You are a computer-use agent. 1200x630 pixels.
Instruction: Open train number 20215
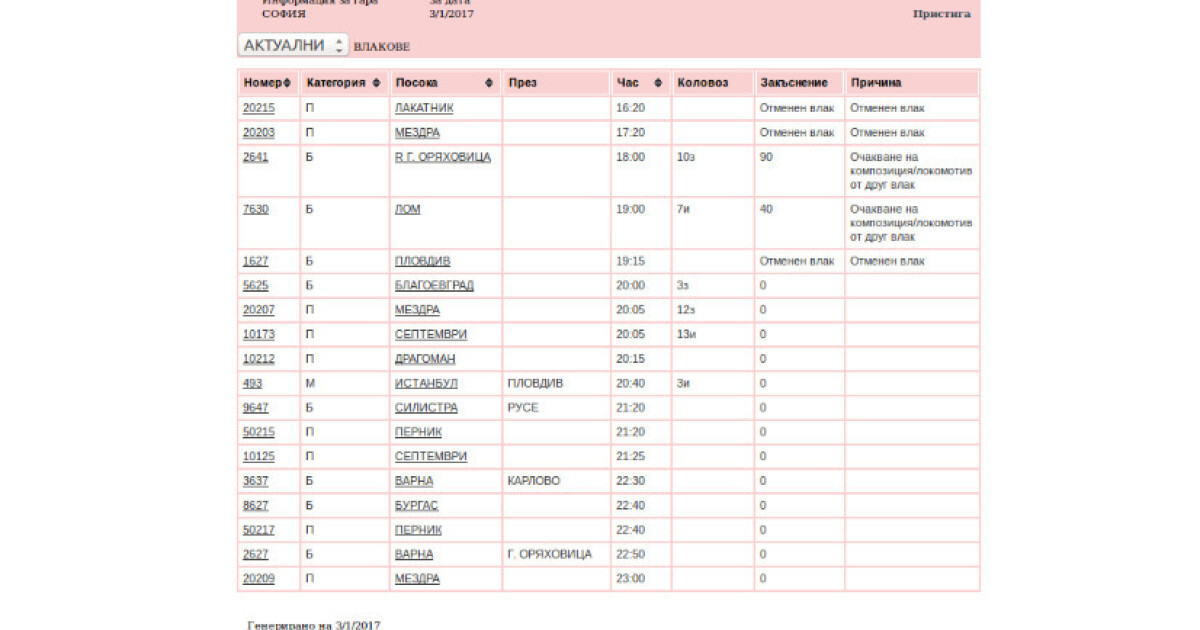(258, 108)
